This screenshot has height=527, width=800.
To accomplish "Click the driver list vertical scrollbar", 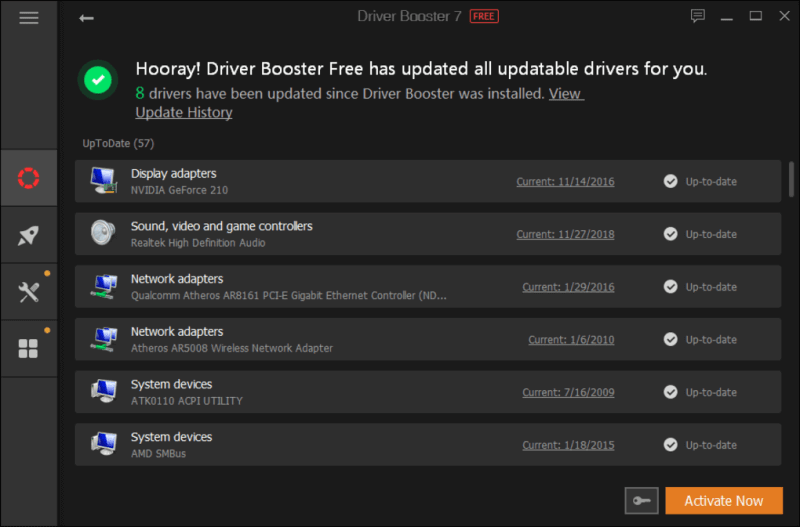I will 791,180.
